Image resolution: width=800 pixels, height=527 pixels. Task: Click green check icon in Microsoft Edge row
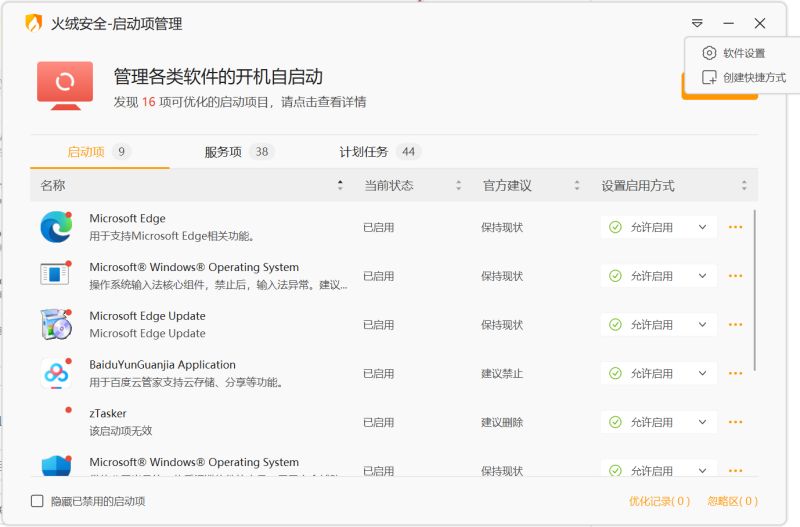point(615,227)
